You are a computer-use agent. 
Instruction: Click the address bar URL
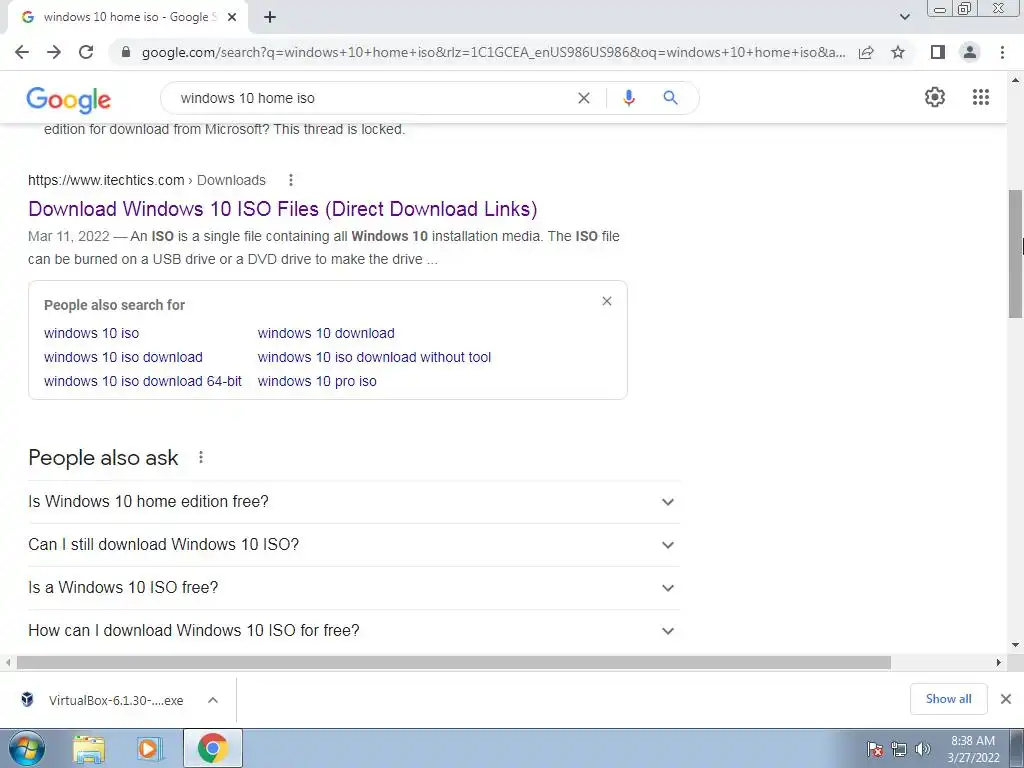point(493,52)
